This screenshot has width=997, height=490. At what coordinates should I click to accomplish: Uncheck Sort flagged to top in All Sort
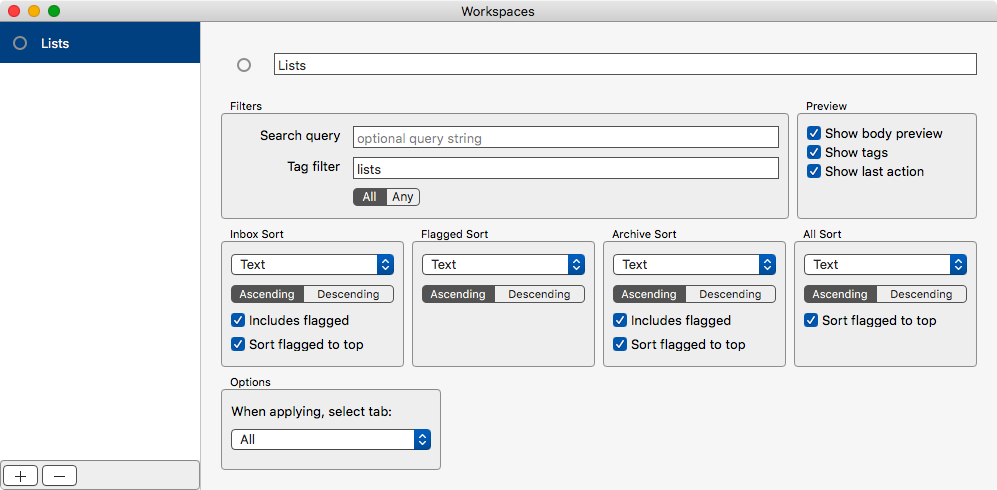811,320
